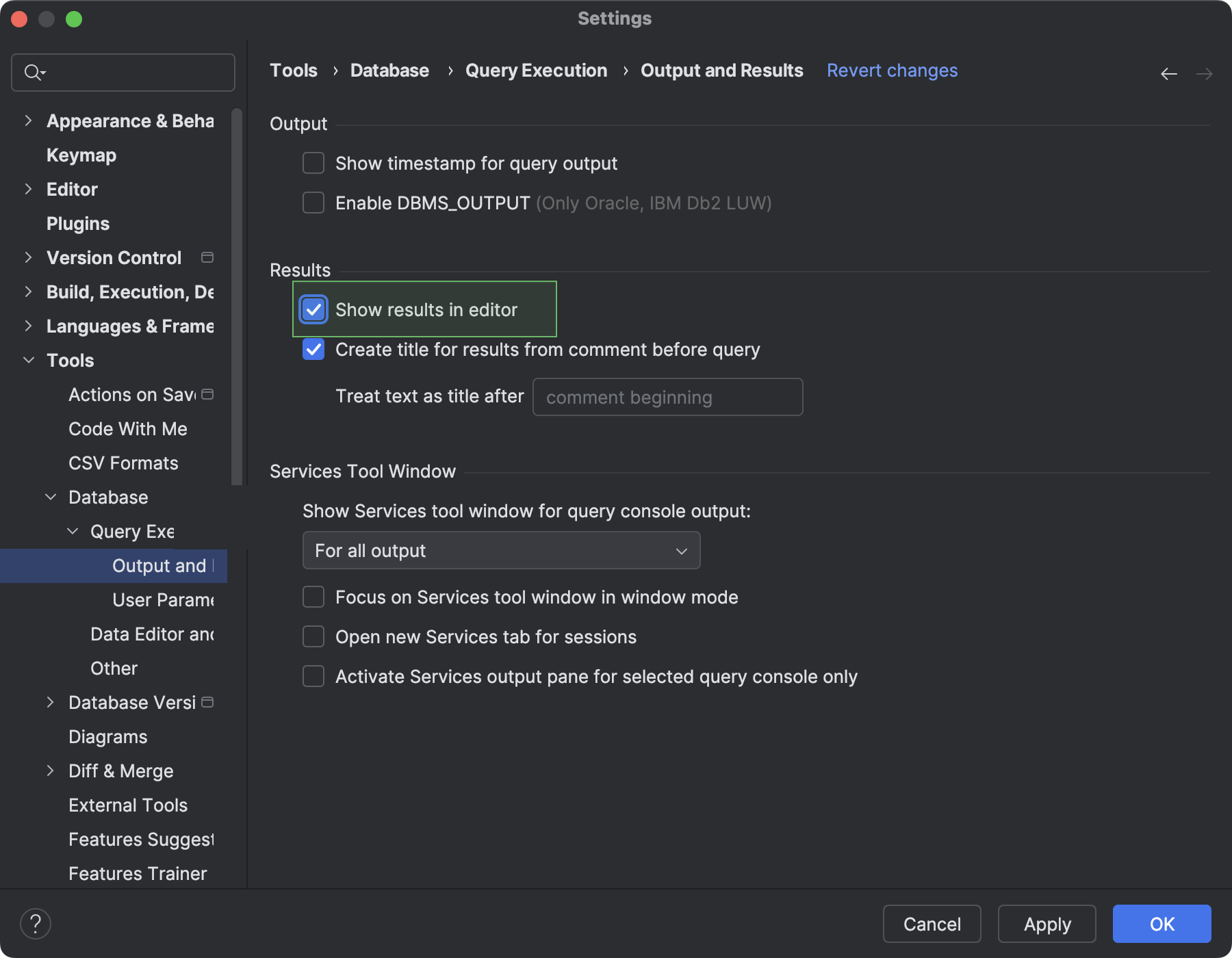
Task: Expand Diff & Merge settings
Action: [51, 771]
